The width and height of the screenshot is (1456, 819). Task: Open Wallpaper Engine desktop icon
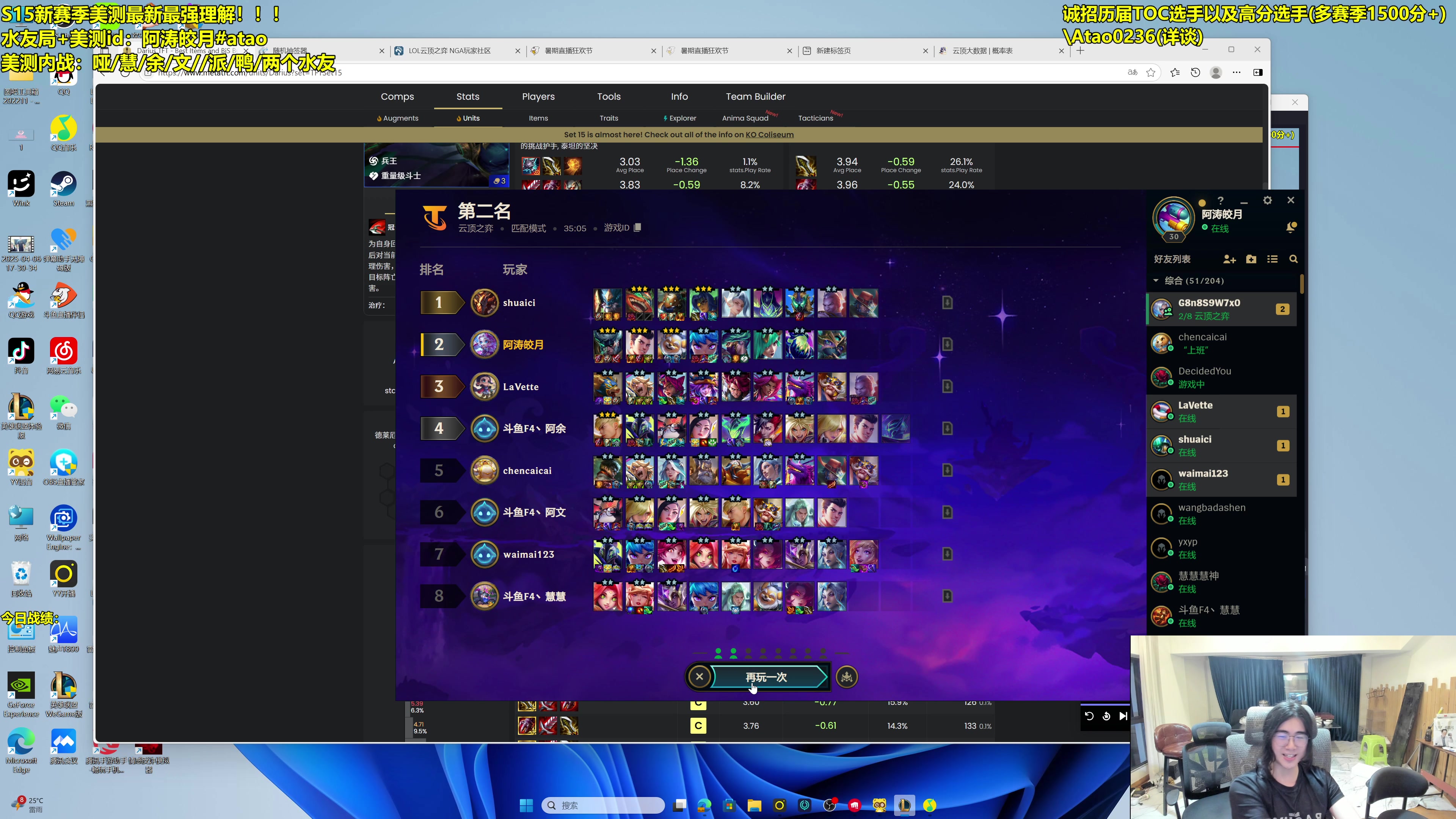tap(63, 527)
